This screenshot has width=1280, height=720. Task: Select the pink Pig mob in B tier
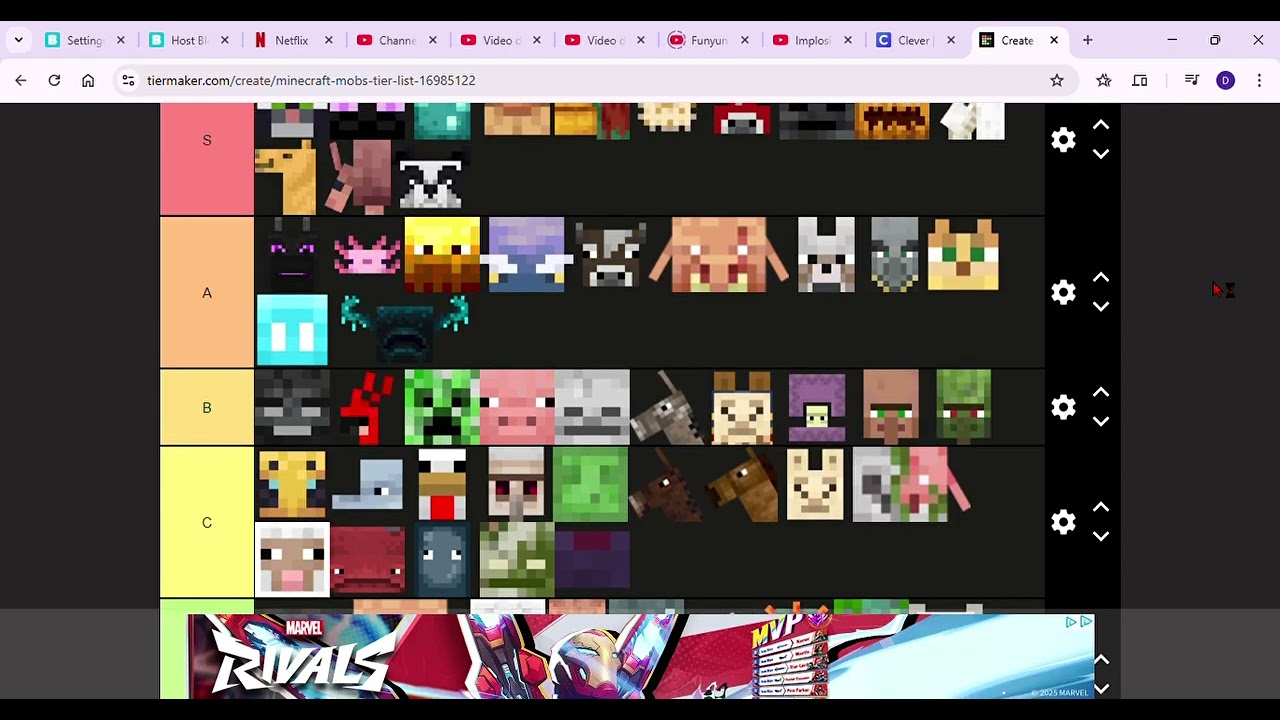[x=517, y=407]
